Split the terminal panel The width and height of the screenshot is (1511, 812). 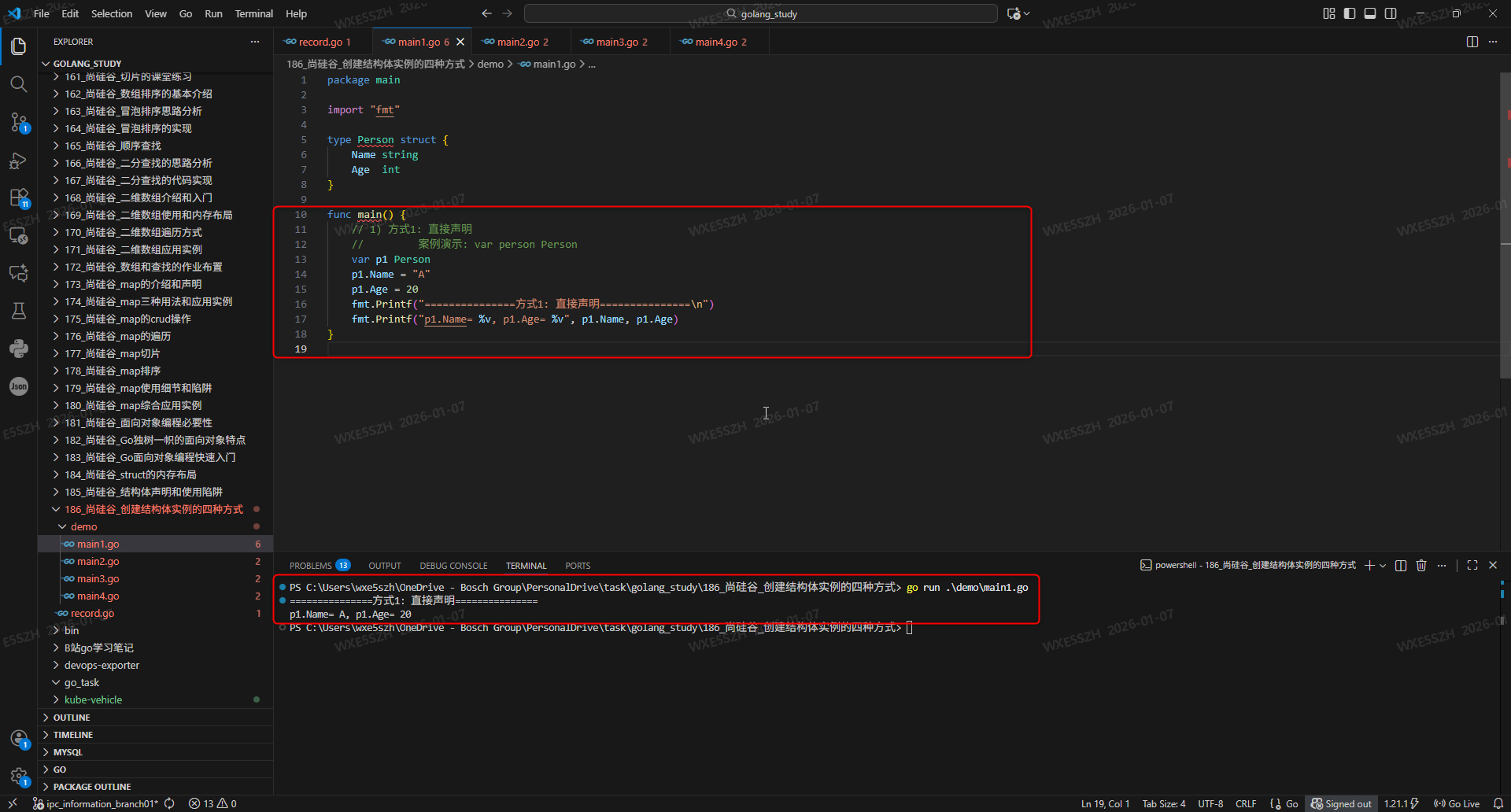point(1401,565)
